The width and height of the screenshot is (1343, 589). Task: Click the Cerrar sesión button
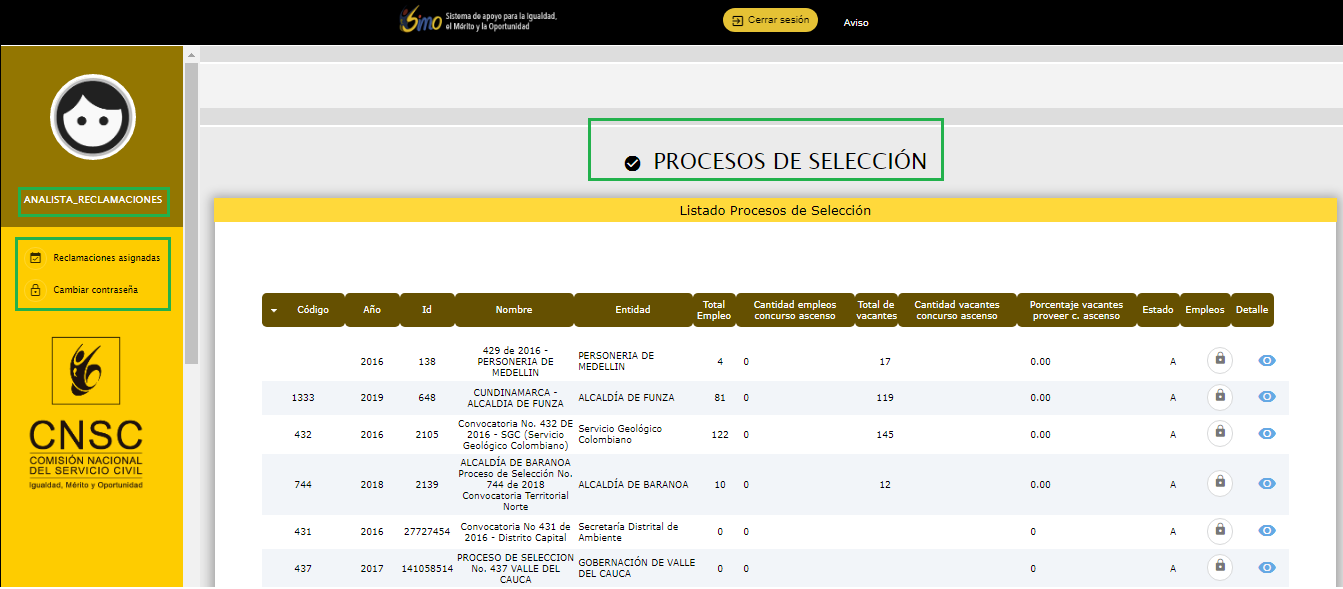[770, 20]
